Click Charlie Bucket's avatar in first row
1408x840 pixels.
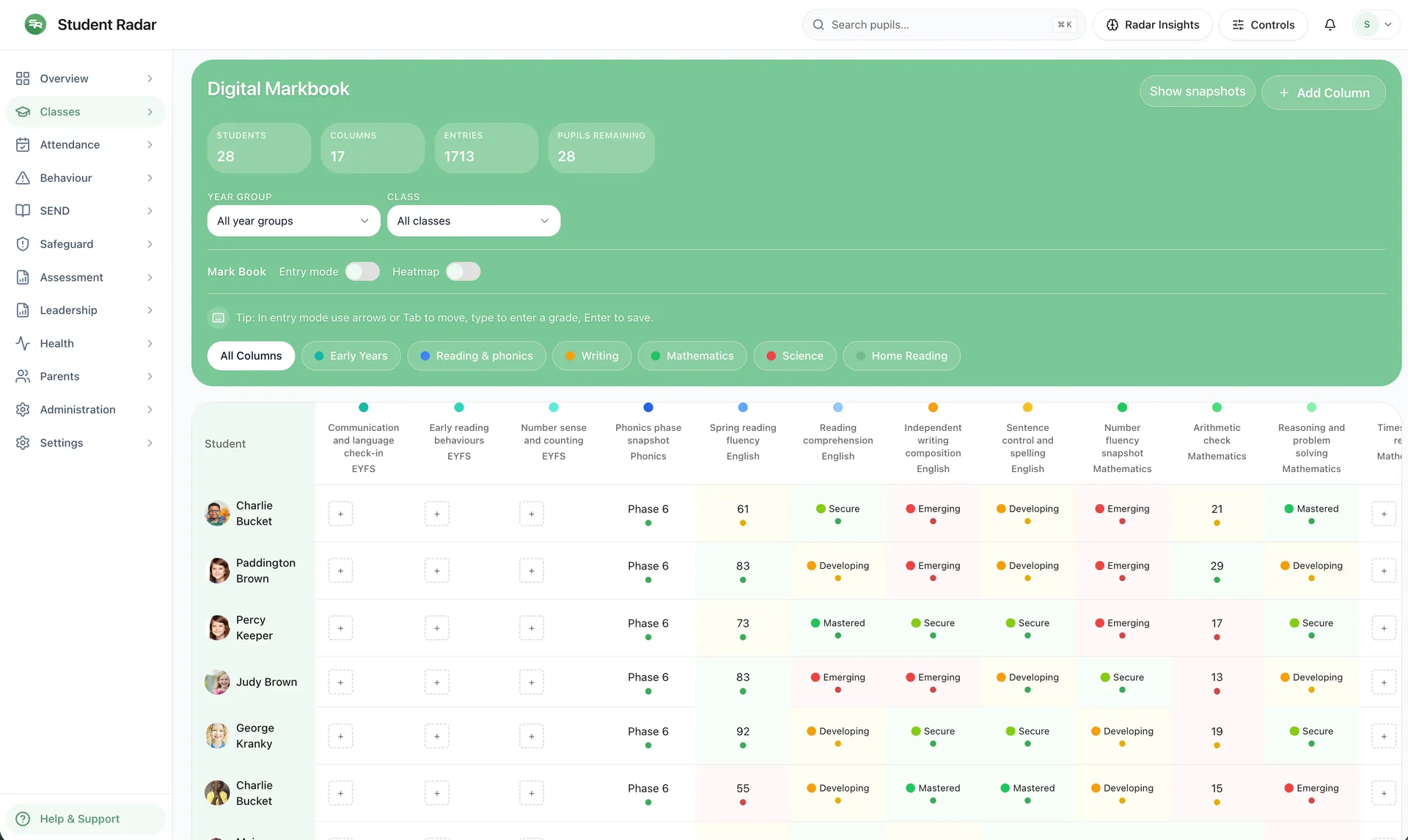(x=217, y=514)
